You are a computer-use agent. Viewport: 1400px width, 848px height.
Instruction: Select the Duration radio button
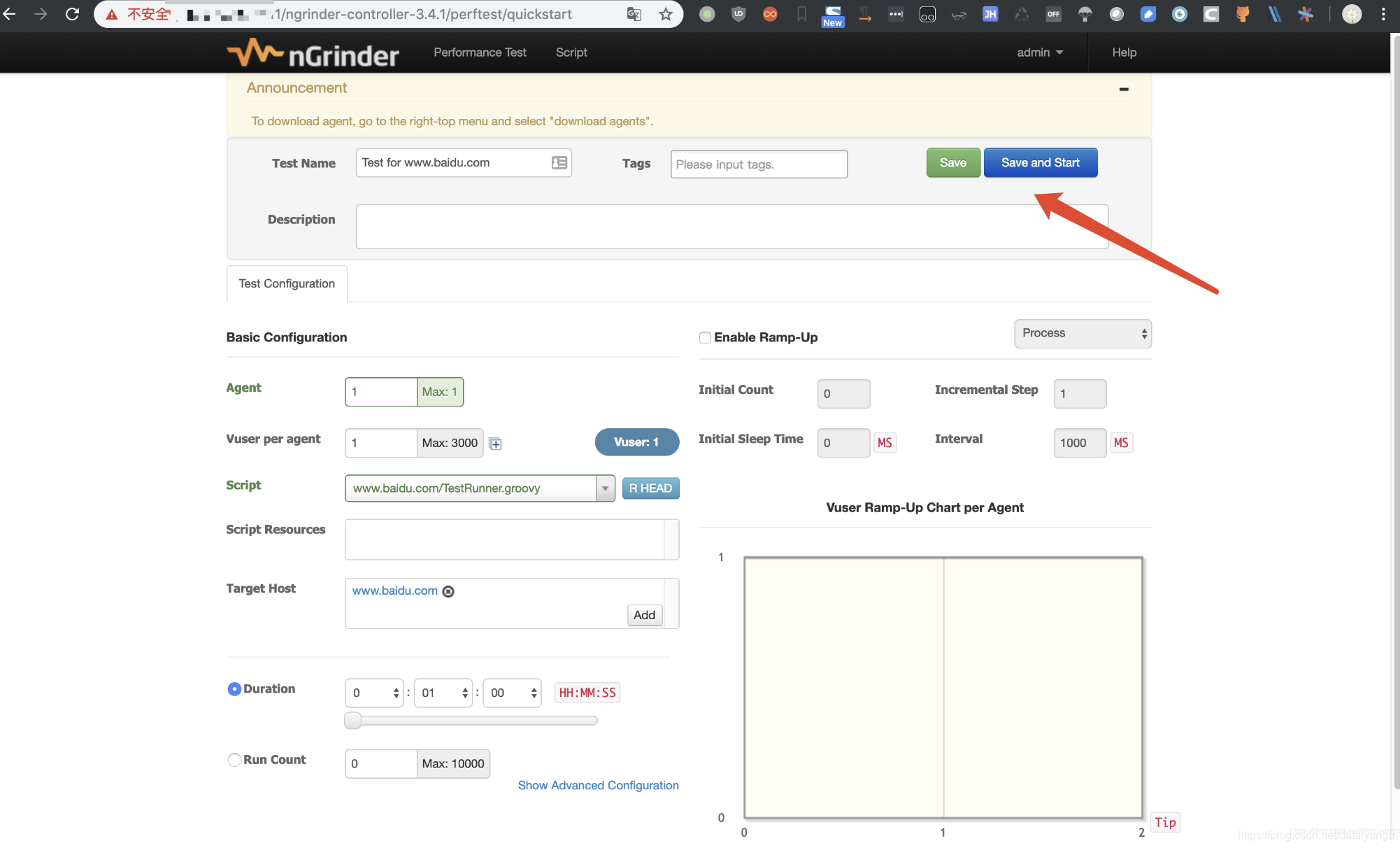[x=234, y=689]
